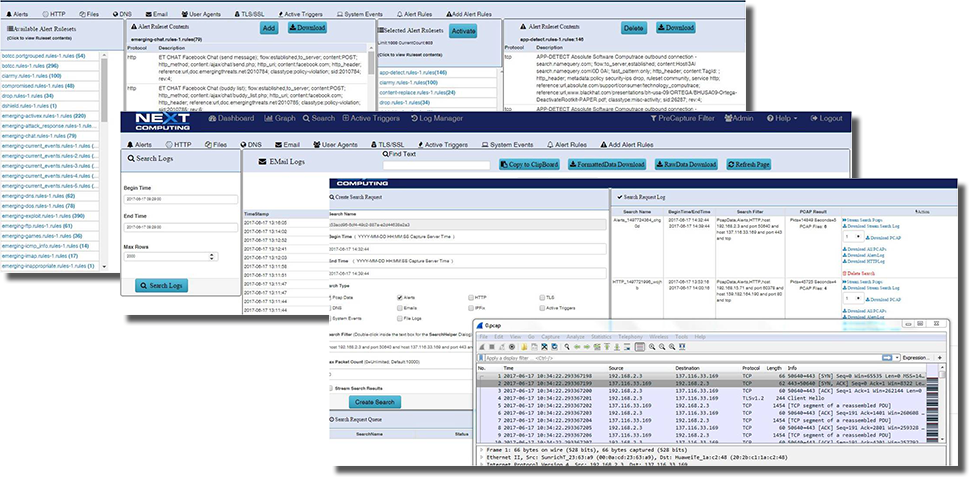Switch to TLS/SSL tab in Email Logs window
Viewport: 970px width, 478px height.
[387, 145]
